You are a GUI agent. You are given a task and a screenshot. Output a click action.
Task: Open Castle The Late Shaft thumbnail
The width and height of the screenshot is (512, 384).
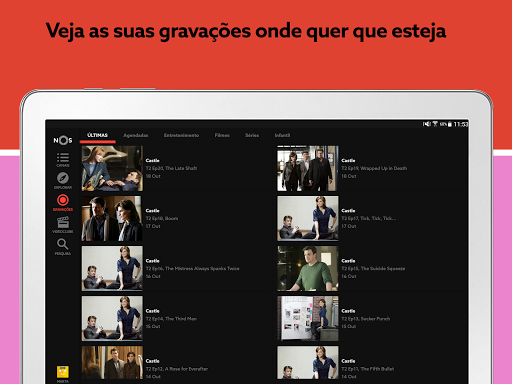coord(112,168)
